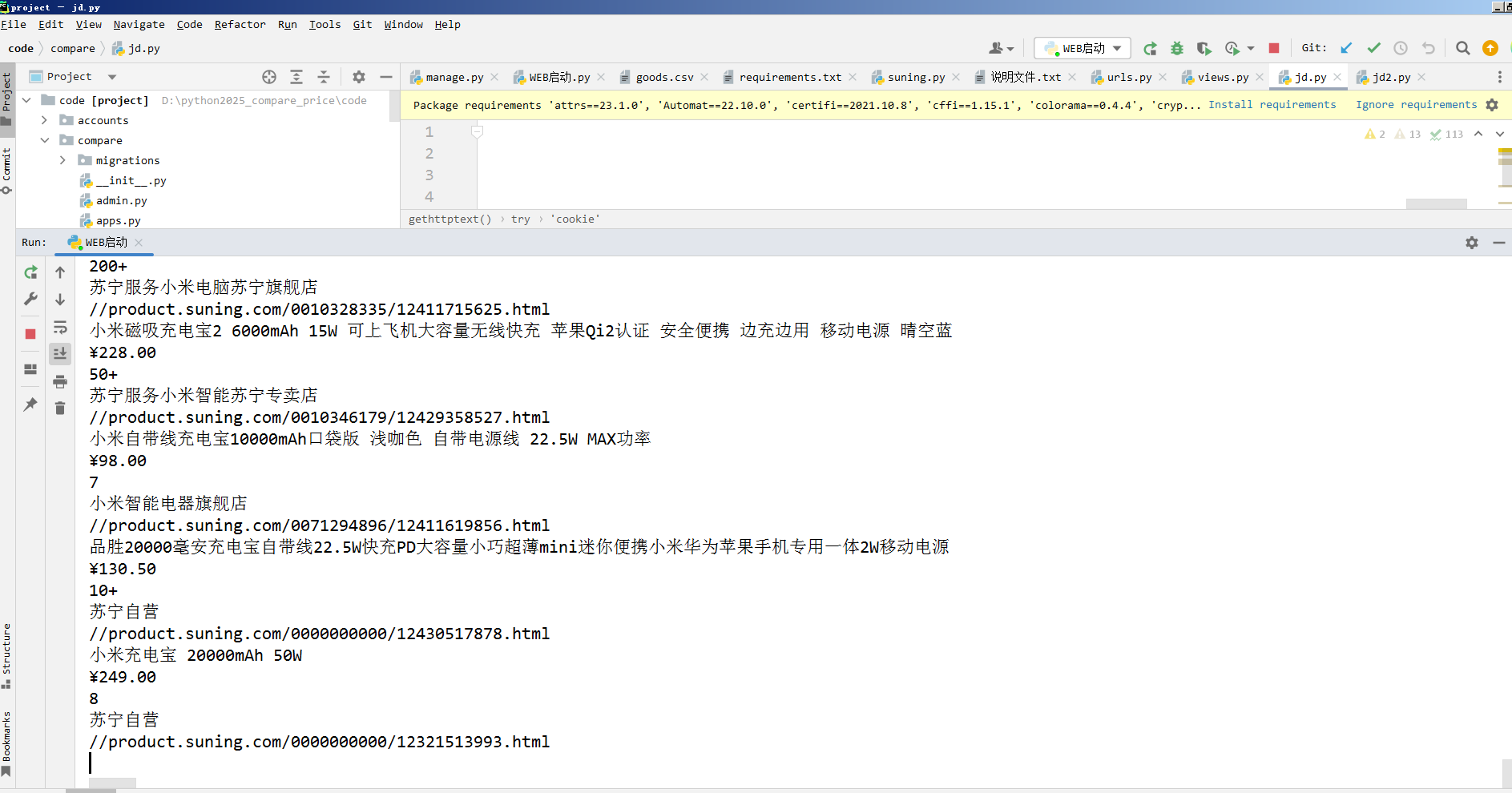Update project from Git (blue arrow)
1512x793 pixels.
[x=1346, y=48]
